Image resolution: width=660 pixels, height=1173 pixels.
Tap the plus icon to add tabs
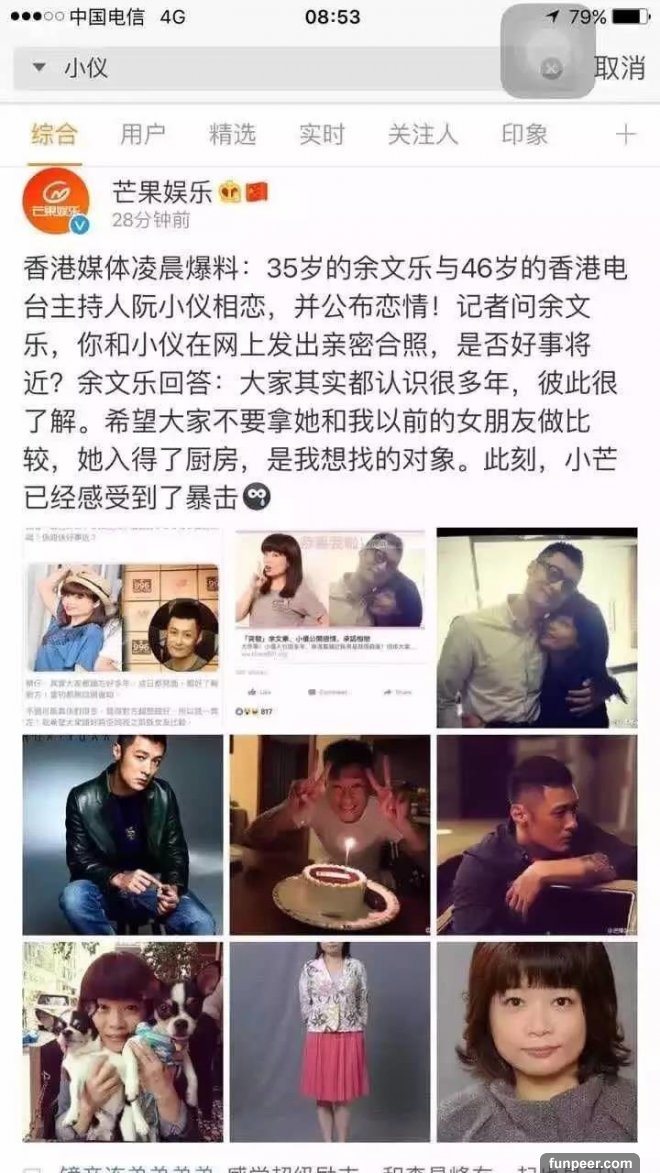(625, 135)
